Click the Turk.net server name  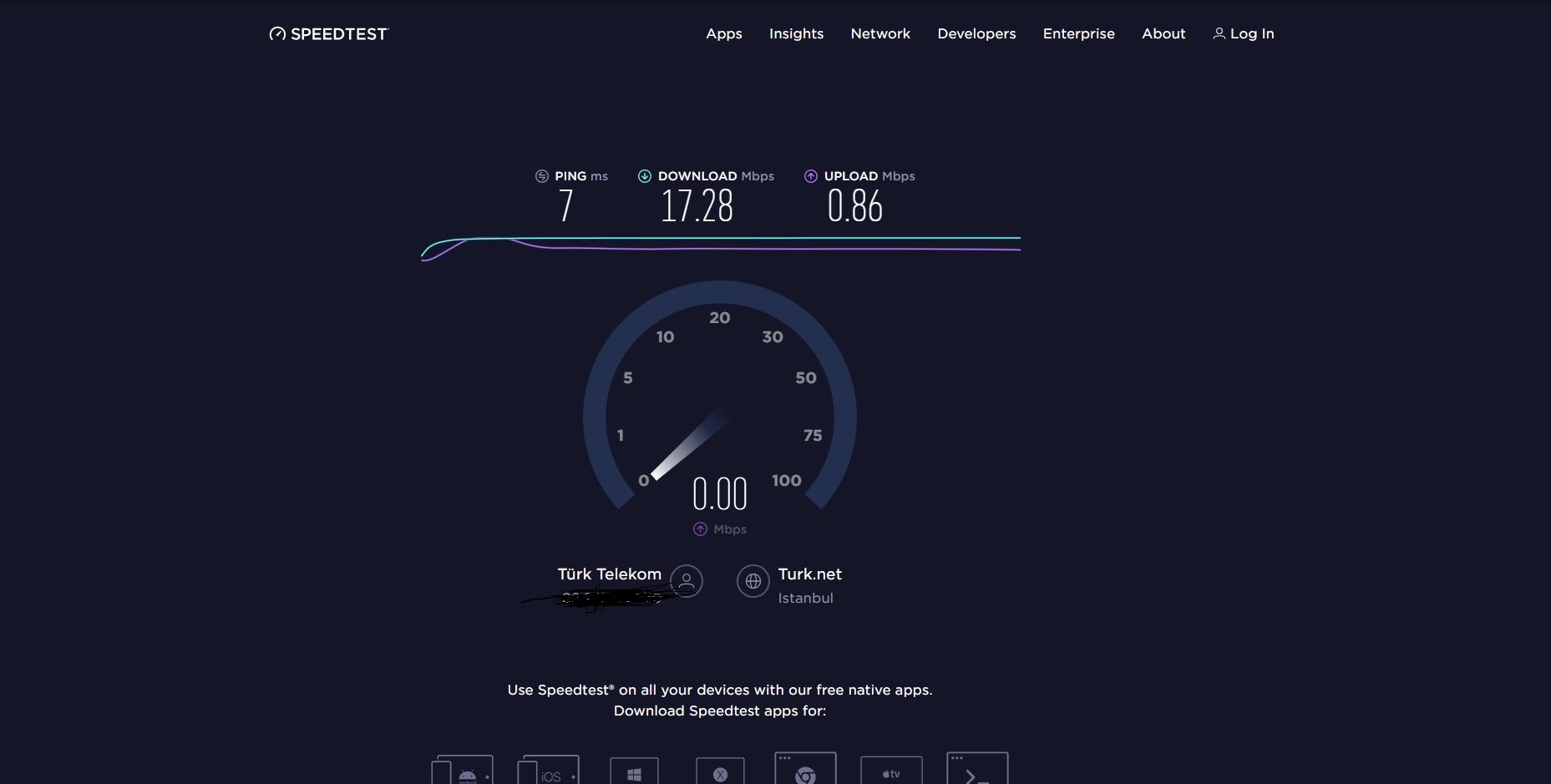pyautogui.click(x=810, y=574)
